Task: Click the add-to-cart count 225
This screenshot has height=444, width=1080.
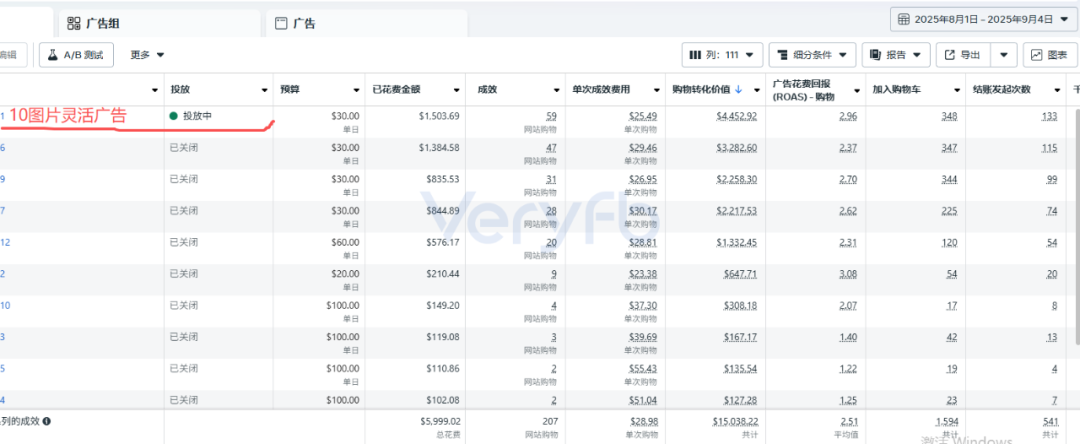Action: coord(950,211)
